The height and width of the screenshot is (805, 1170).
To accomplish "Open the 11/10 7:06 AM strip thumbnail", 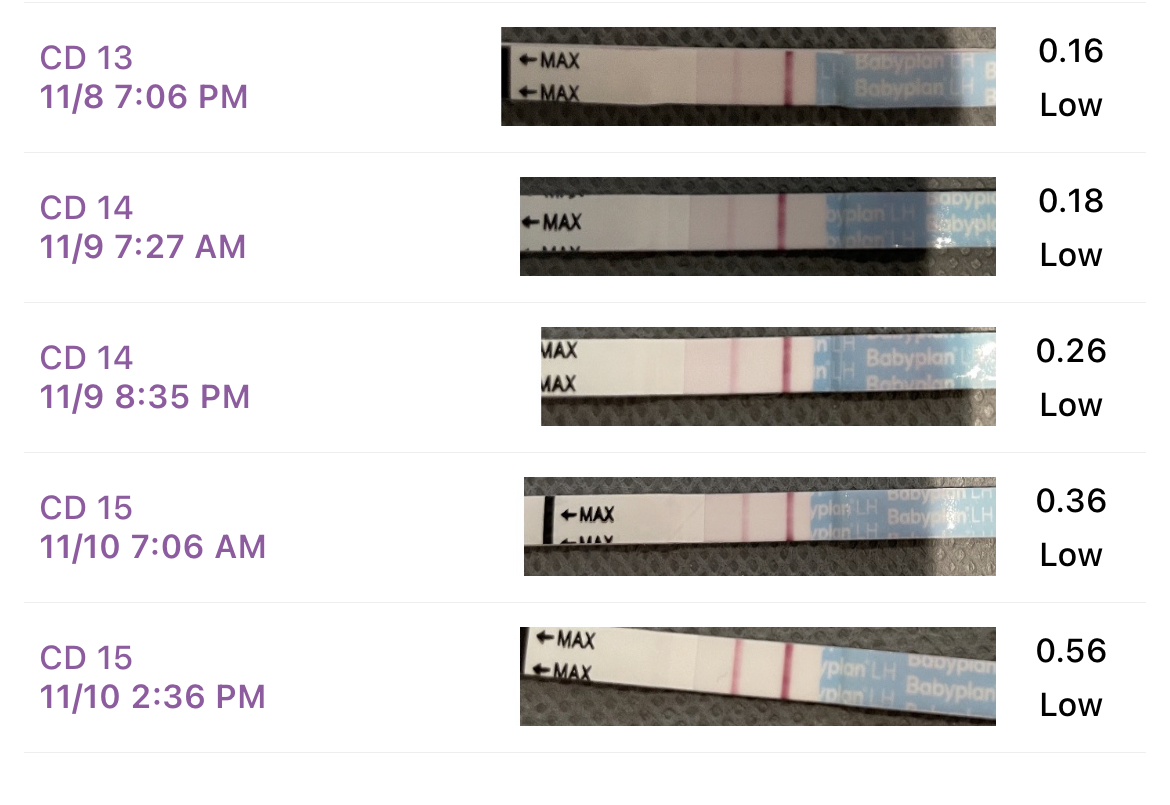I will pos(759,526).
